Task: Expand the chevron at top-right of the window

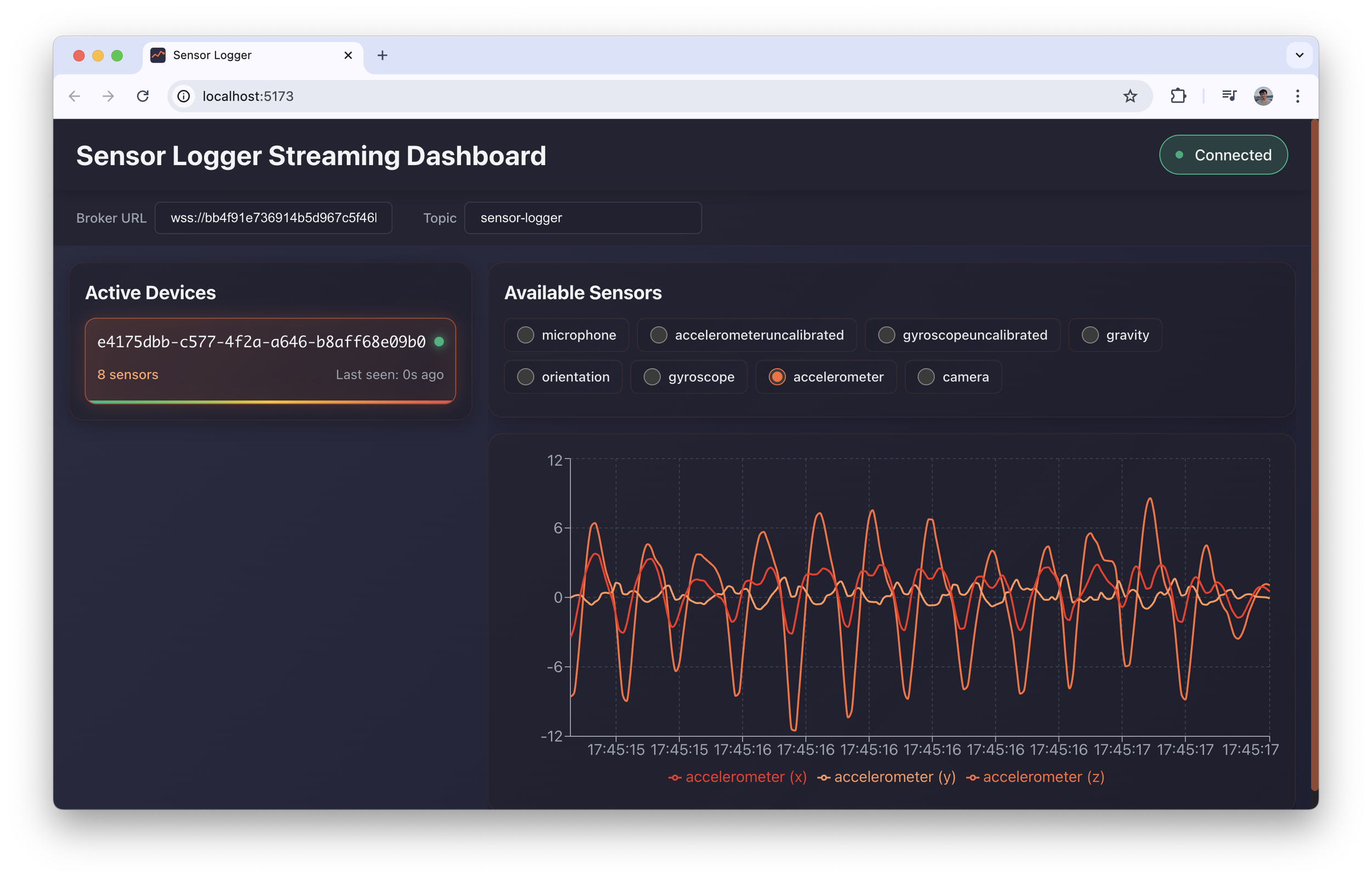Action: pyautogui.click(x=1299, y=55)
